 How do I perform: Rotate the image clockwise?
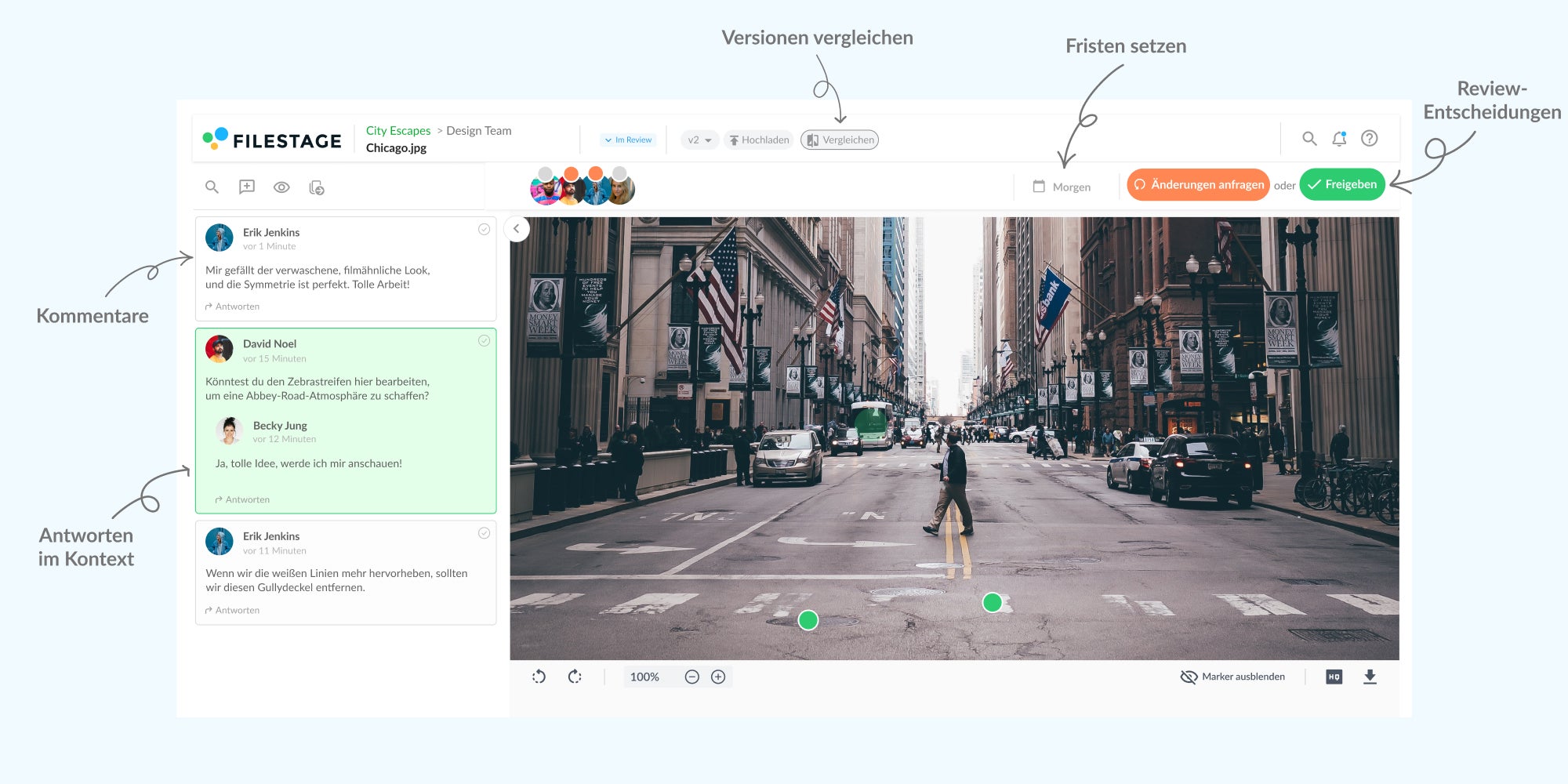575,676
